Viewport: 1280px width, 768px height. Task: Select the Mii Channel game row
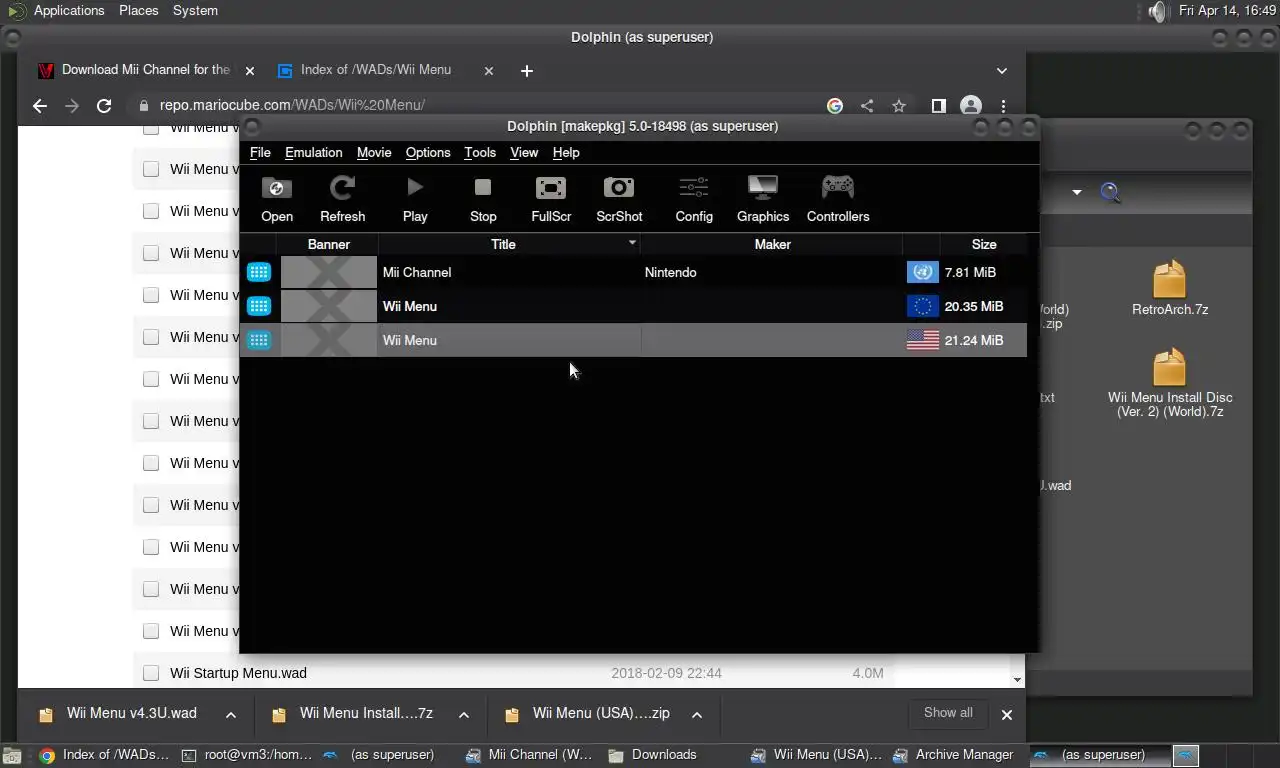coord(634,272)
